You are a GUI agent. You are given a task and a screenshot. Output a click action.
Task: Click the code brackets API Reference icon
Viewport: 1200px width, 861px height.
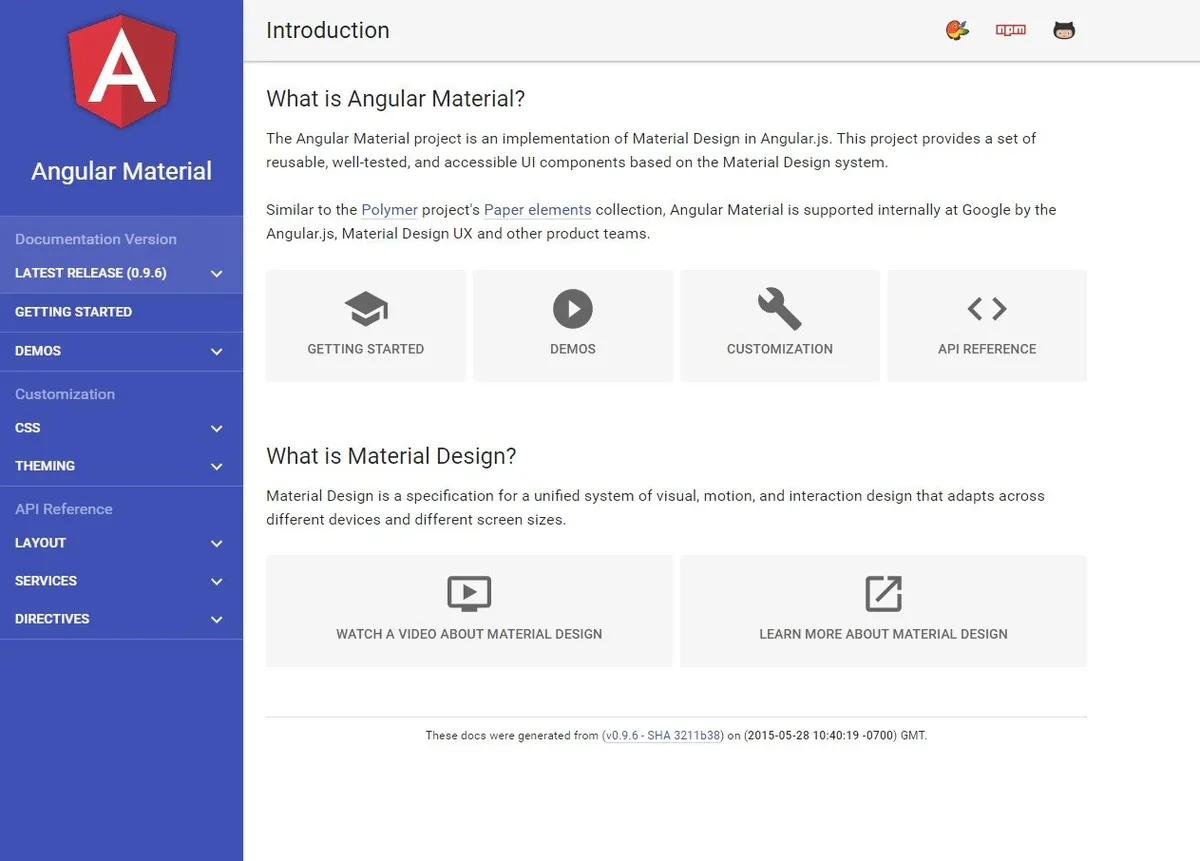coord(987,309)
